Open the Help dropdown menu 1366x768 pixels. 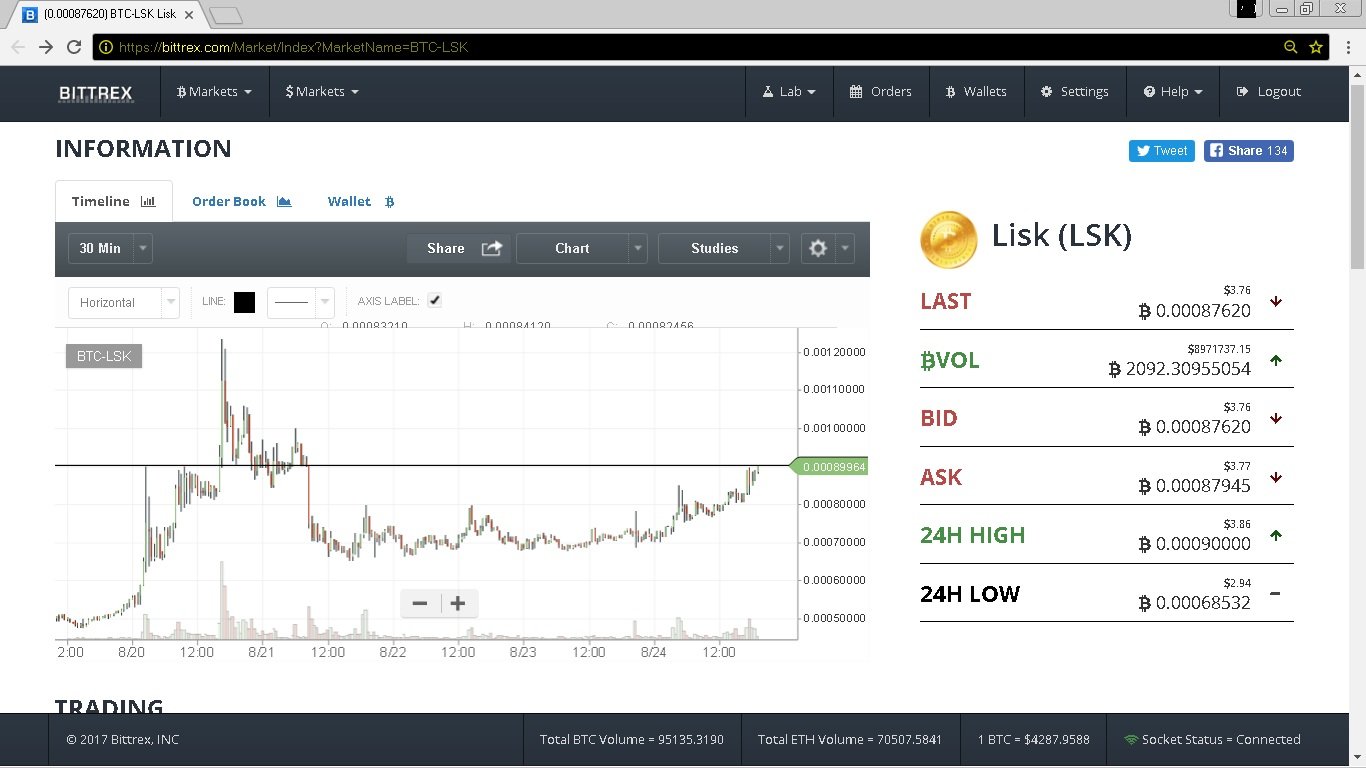pyautogui.click(x=1172, y=92)
